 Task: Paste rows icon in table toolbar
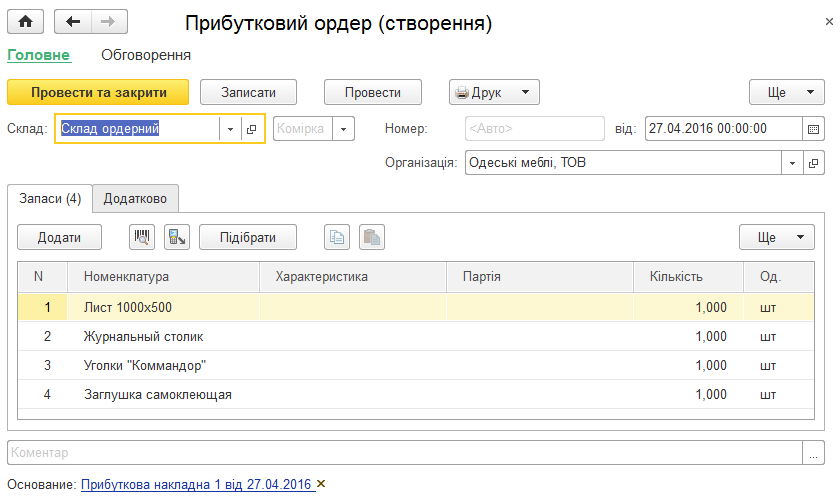pyautogui.click(x=372, y=237)
